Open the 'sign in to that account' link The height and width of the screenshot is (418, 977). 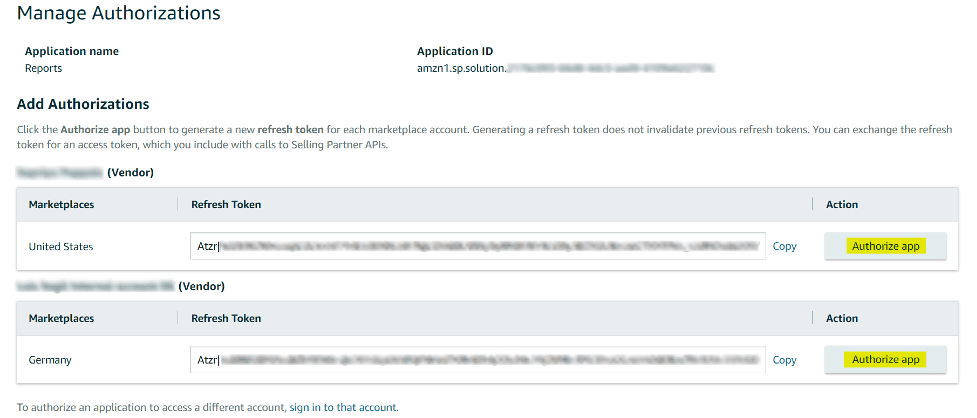click(x=343, y=407)
